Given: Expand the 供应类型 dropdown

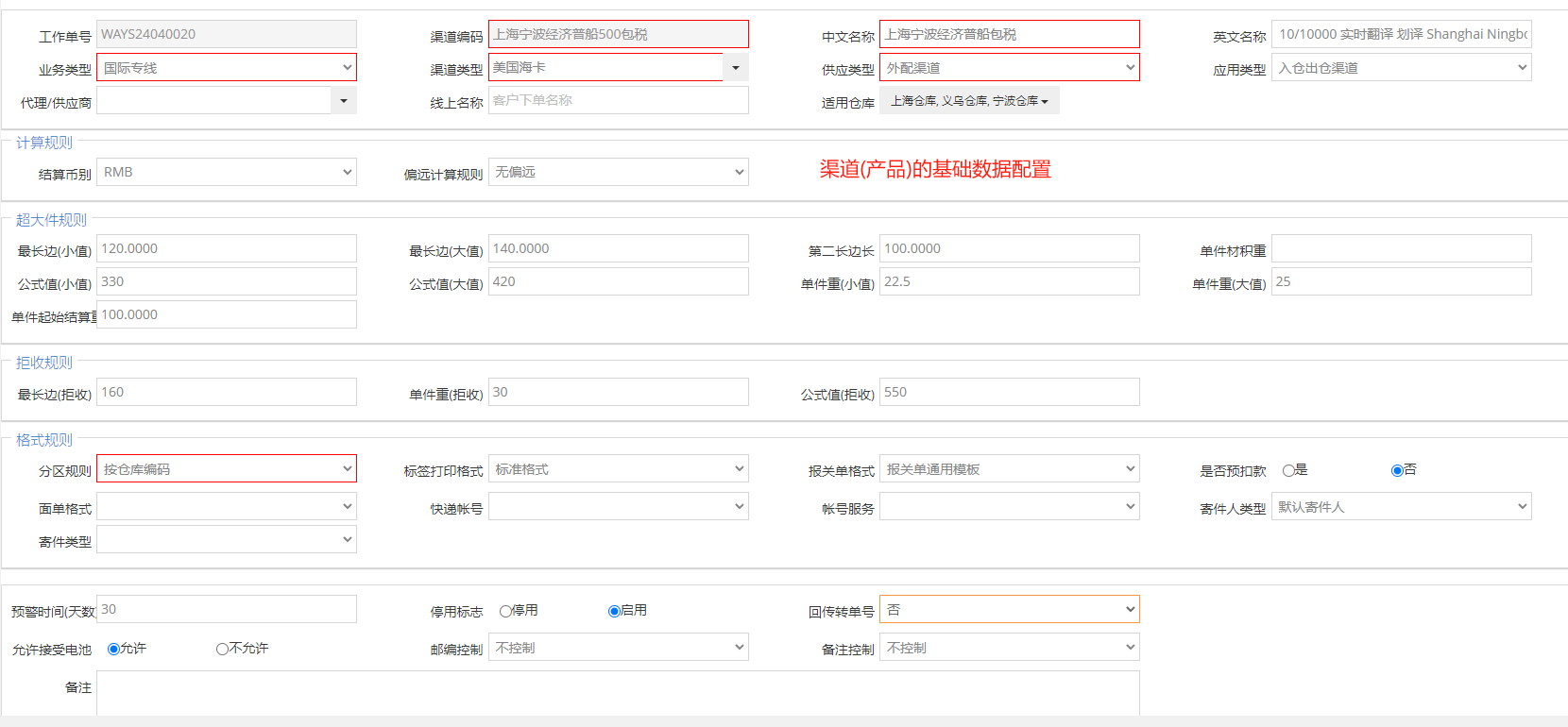Looking at the screenshot, I should click(1009, 68).
